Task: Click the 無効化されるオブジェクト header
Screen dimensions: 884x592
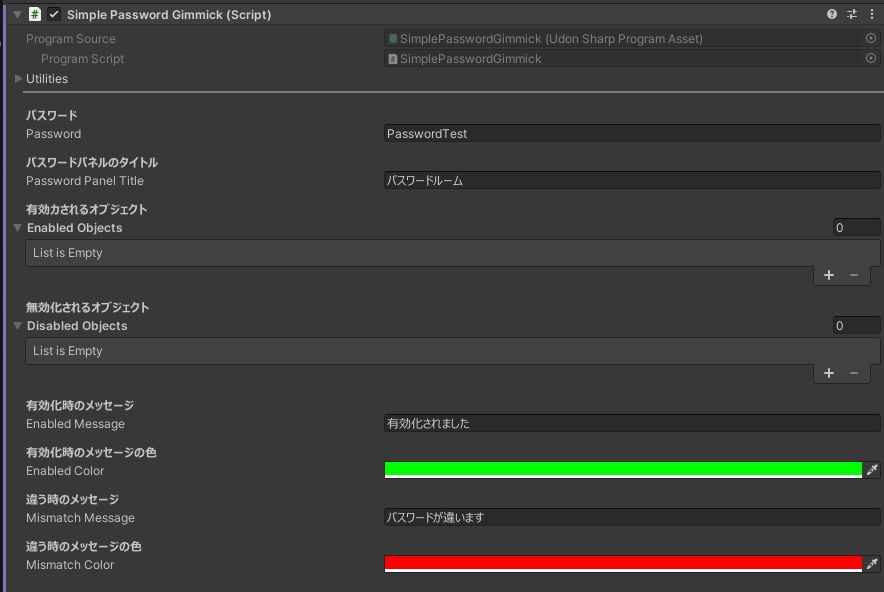Action: [x=87, y=307]
